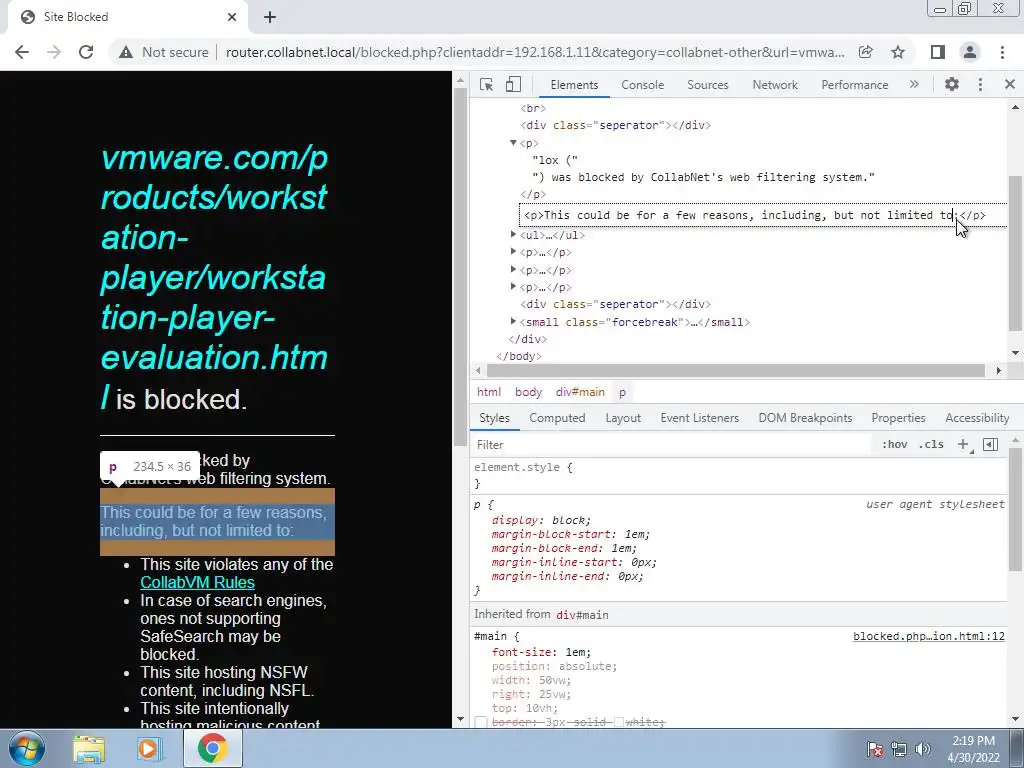1024x768 pixels.
Task: Click the Chrome taskbar icon
Action: [x=212, y=748]
